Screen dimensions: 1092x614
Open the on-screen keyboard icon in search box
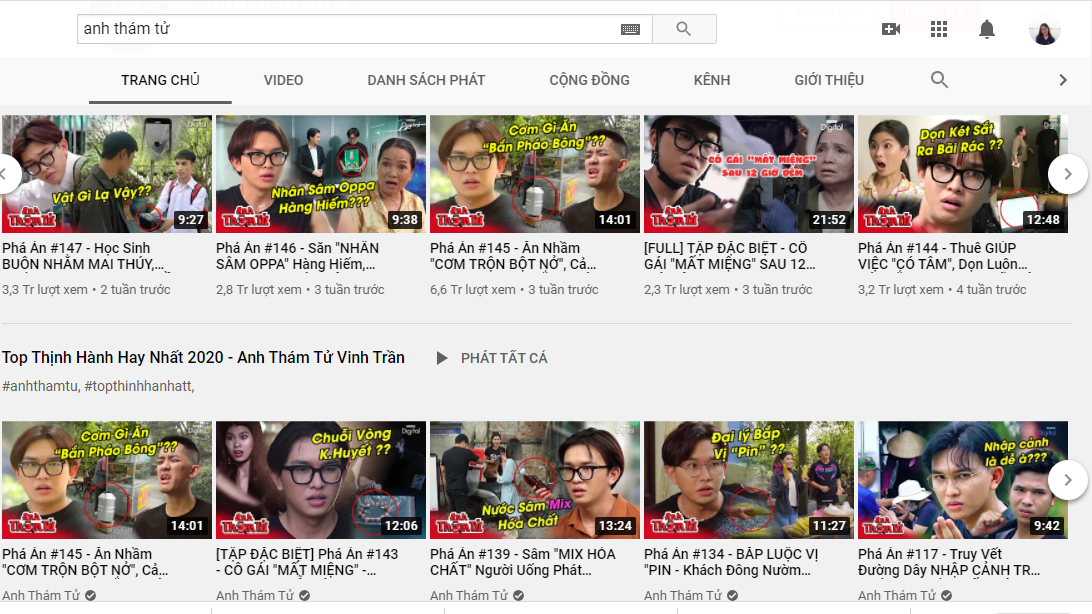(x=630, y=29)
